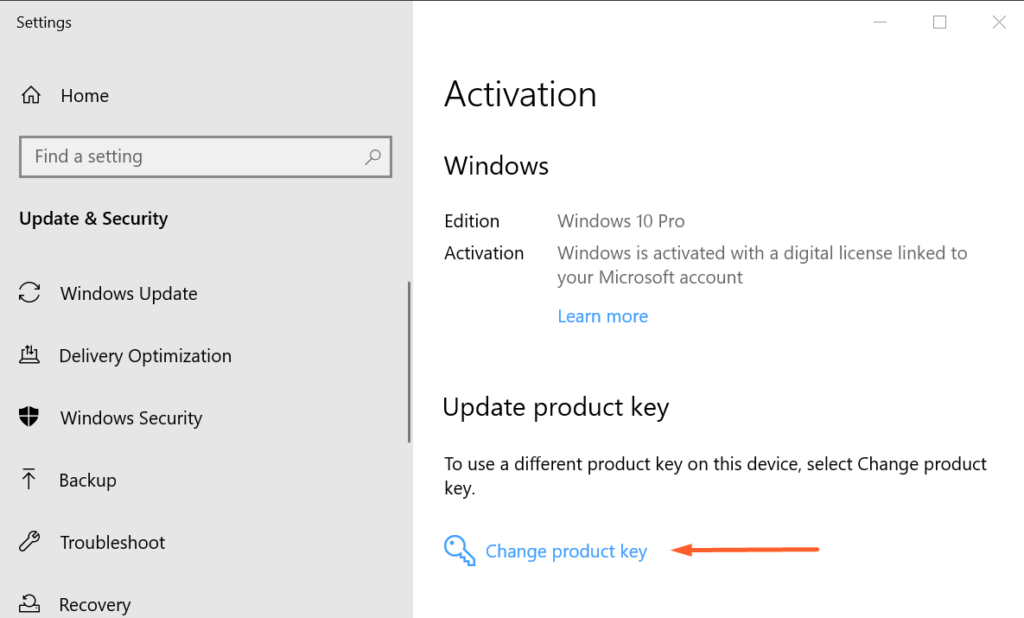Focus the Find a setting field
The image size is (1024, 618).
206,157
